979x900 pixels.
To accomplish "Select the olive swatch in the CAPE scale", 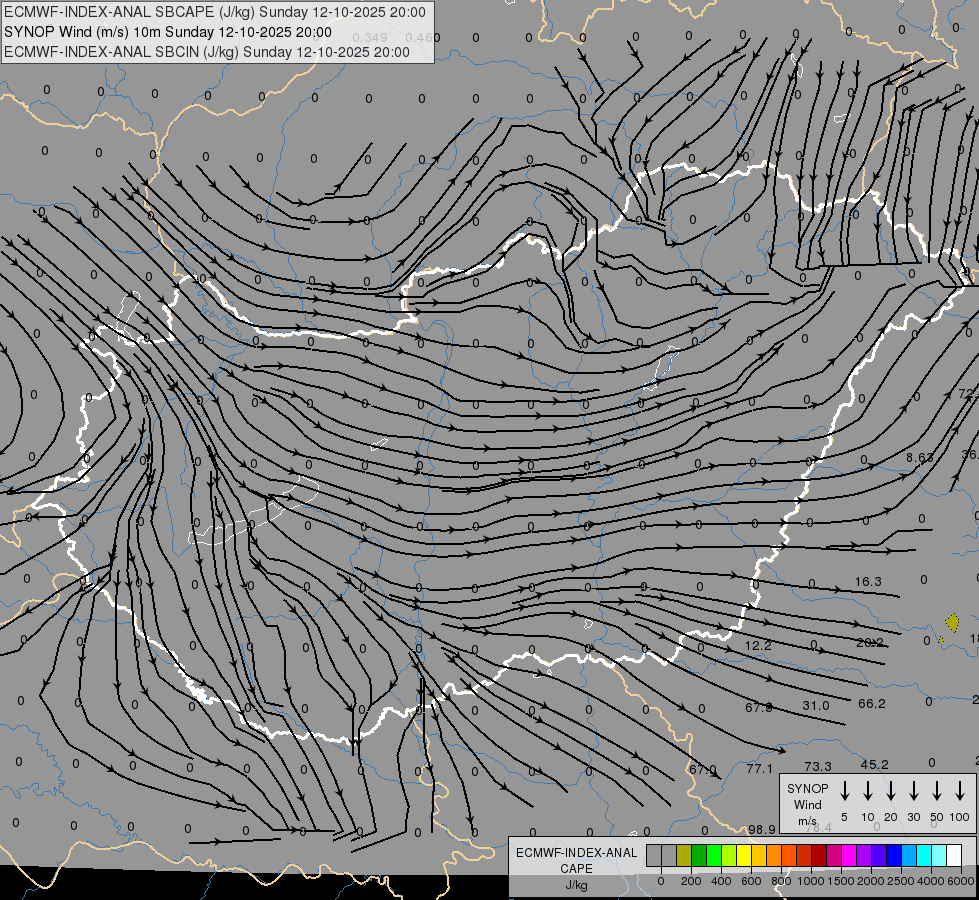I will click(x=684, y=855).
